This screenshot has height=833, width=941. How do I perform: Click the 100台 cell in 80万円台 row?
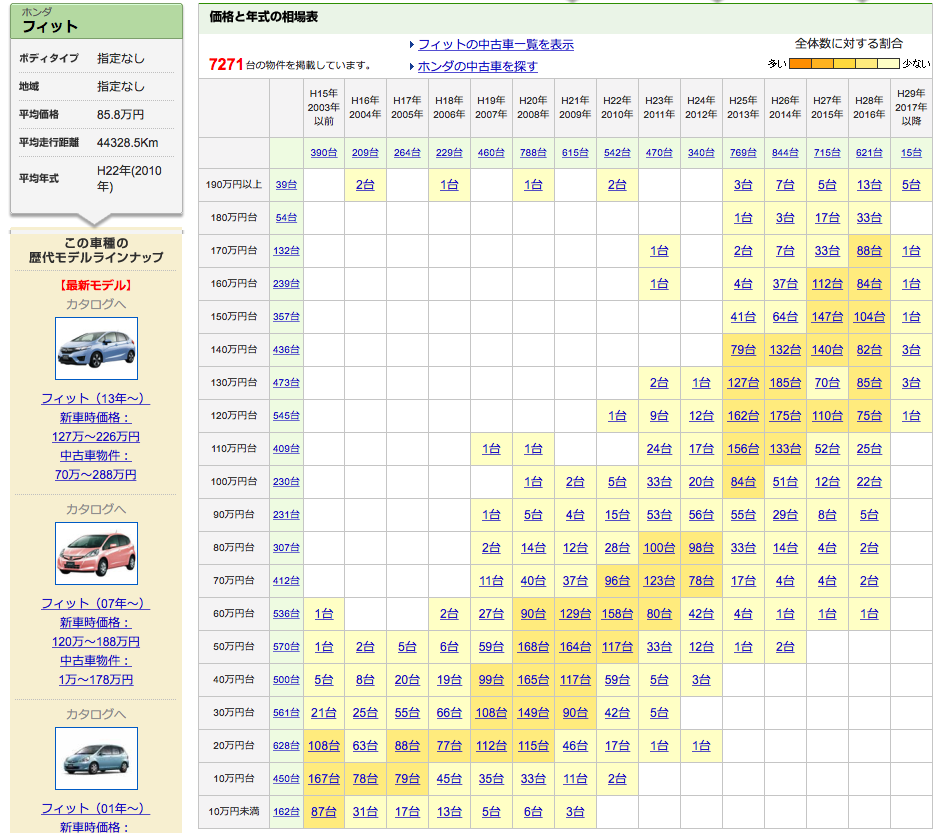(659, 547)
